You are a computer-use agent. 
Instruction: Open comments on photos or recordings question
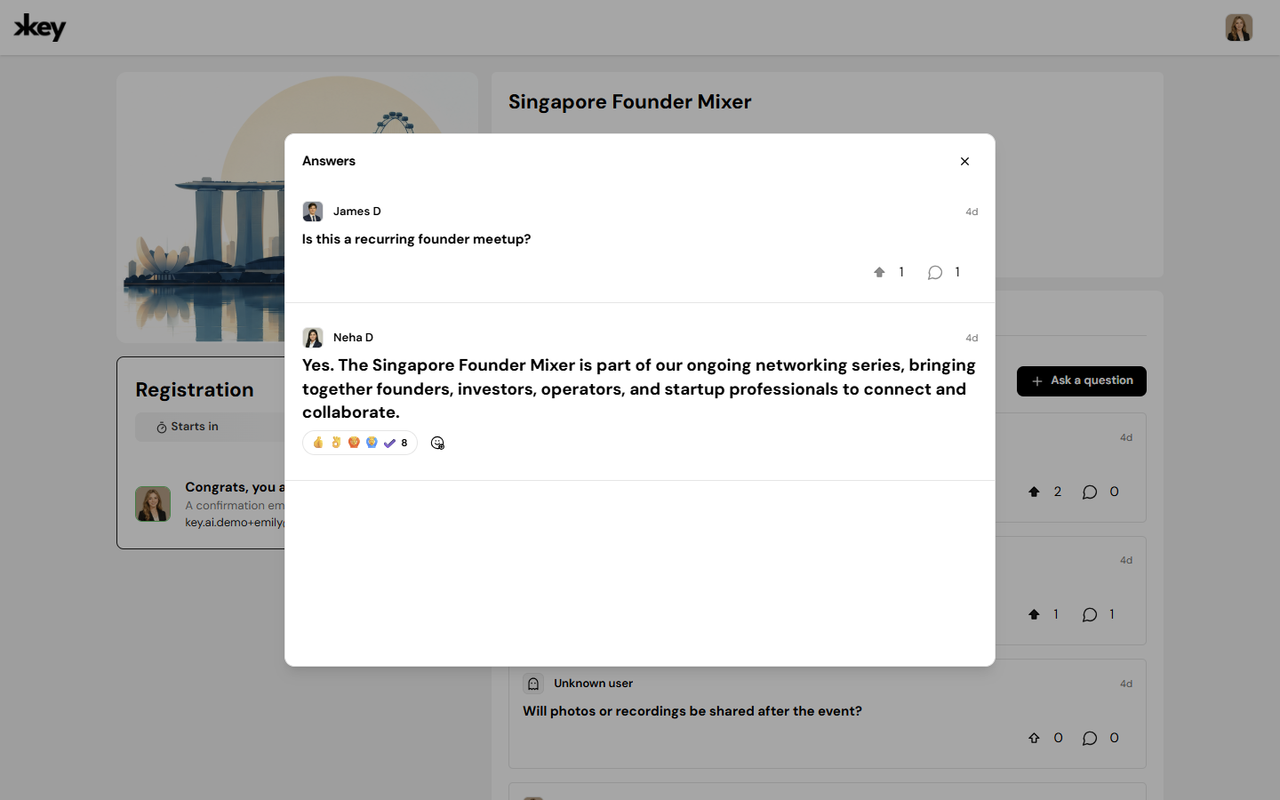(x=1090, y=738)
